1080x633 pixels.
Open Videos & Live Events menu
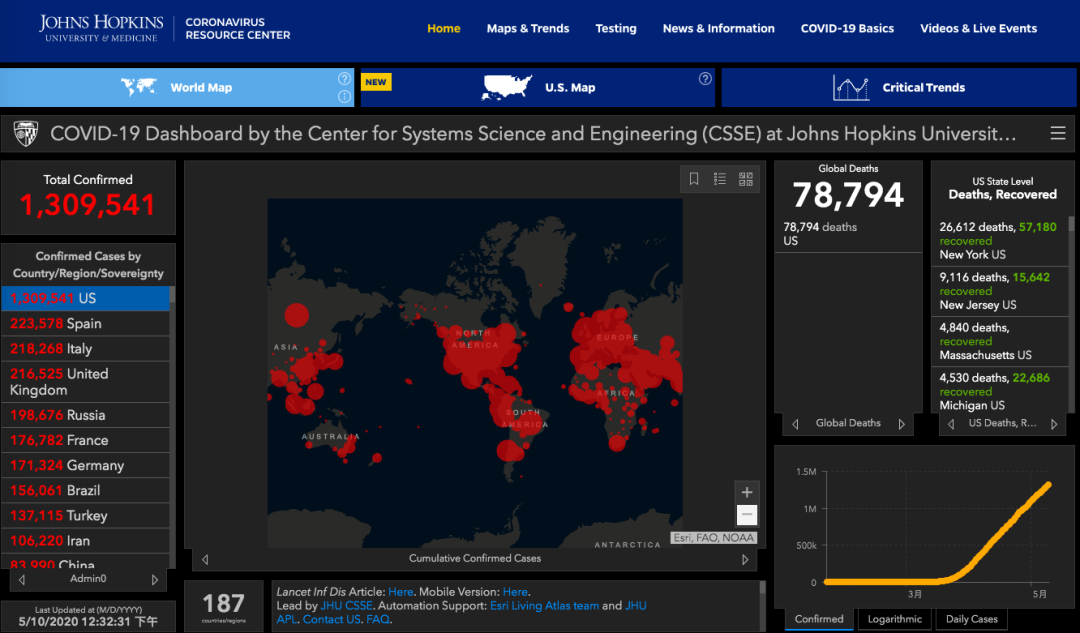coord(978,28)
